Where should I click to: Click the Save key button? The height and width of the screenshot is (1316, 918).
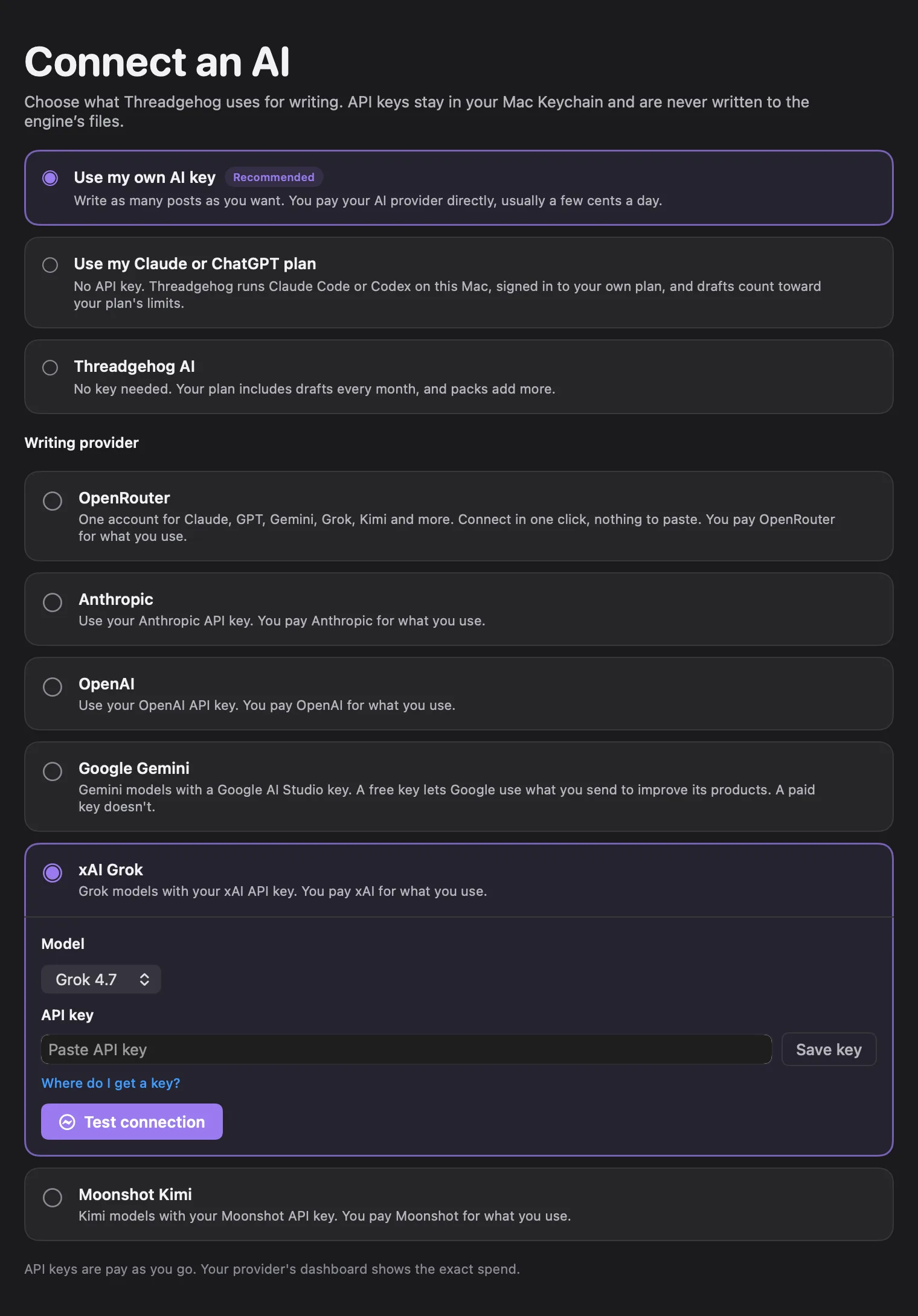pos(829,1049)
